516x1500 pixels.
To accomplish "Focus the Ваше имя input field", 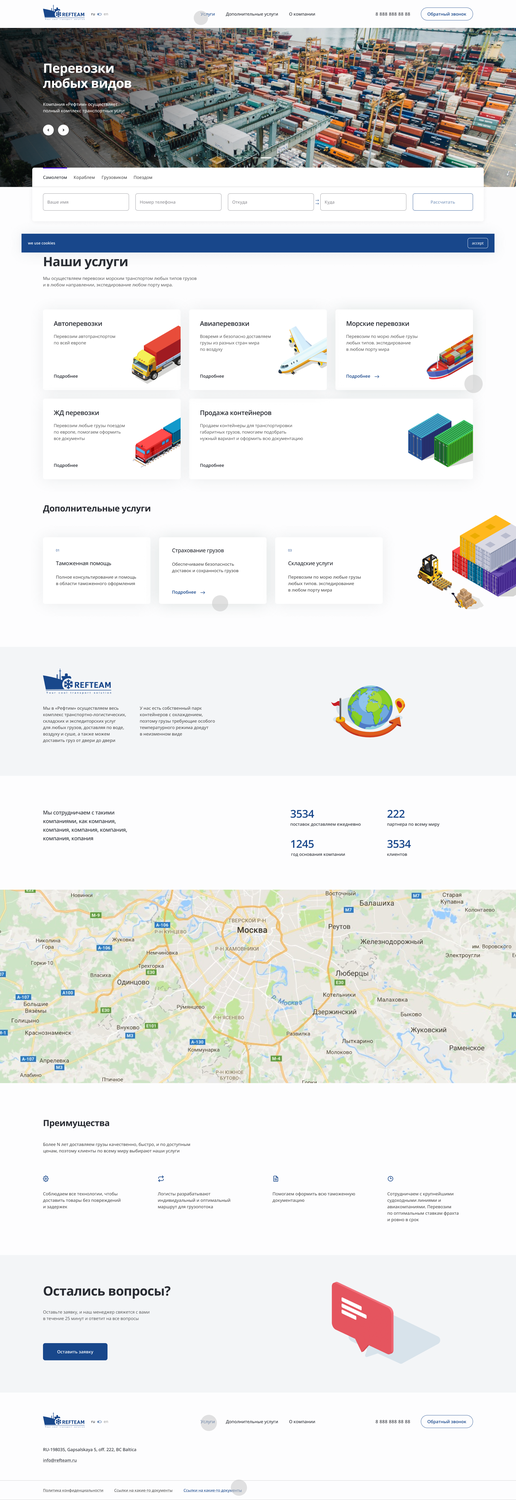I will 86,202.
